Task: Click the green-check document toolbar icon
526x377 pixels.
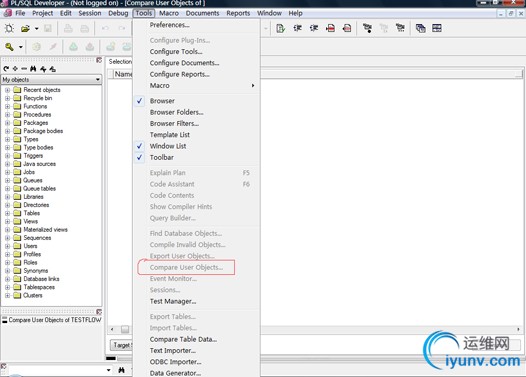Action: (280, 28)
